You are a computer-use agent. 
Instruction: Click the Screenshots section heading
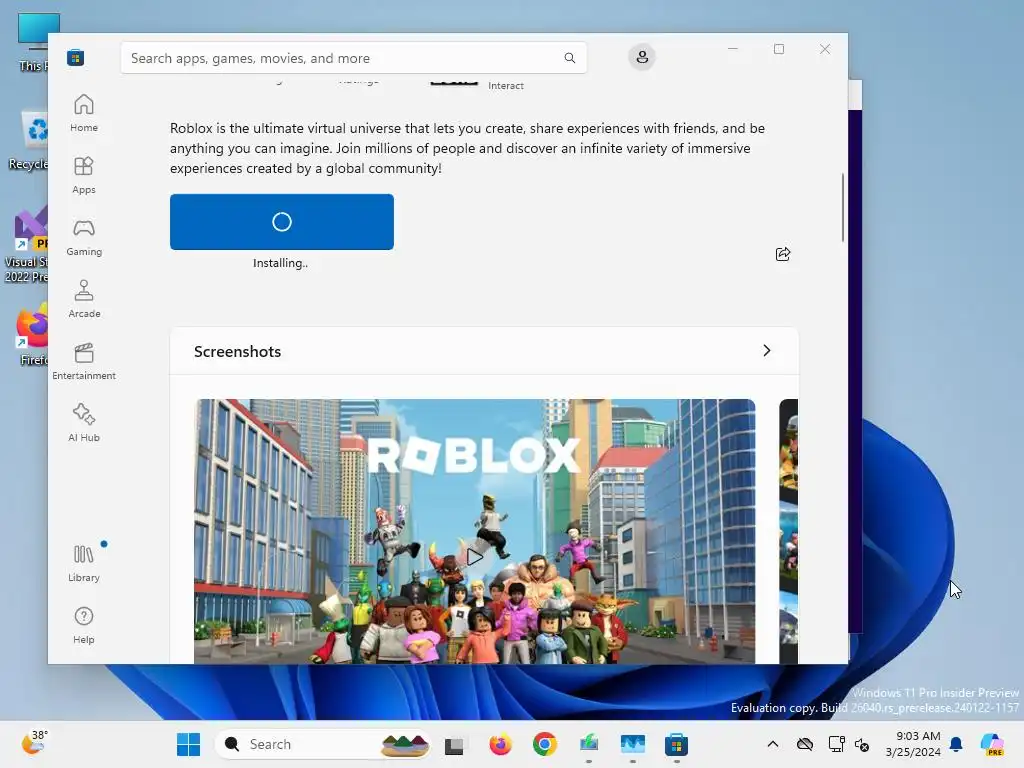click(238, 351)
